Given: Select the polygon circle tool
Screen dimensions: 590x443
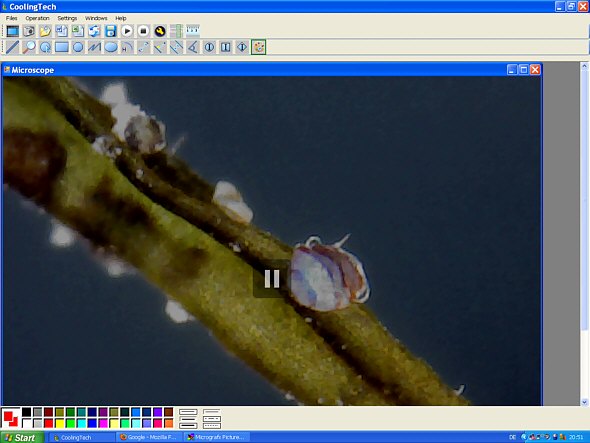Looking at the screenshot, I should click(x=78, y=47).
